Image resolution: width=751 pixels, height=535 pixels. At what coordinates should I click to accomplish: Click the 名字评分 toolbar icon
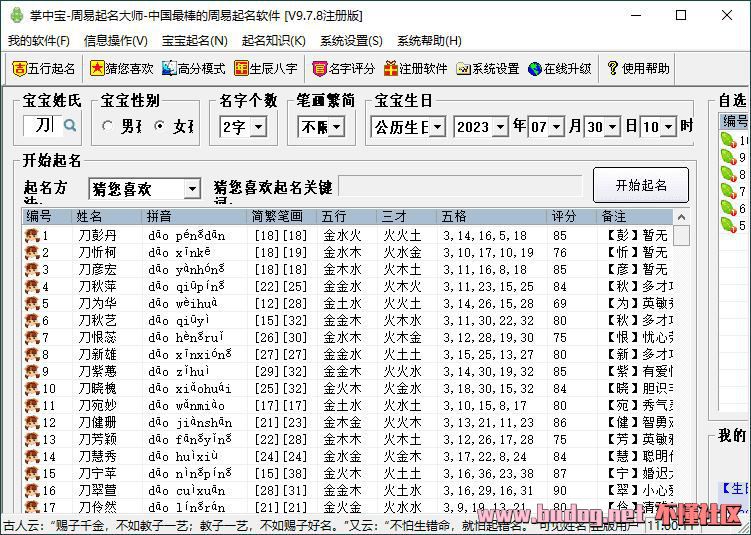click(x=319, y=69)
